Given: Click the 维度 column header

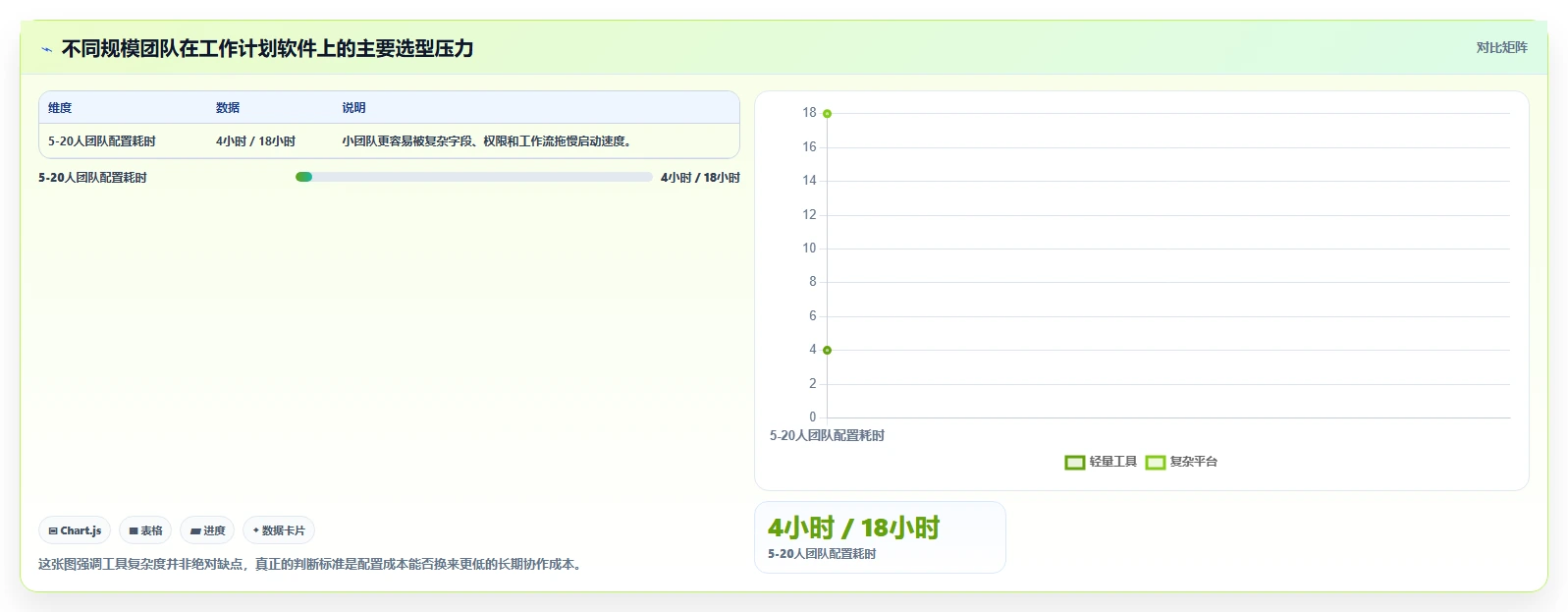Looking at the screenshot, I should (60, 108).
